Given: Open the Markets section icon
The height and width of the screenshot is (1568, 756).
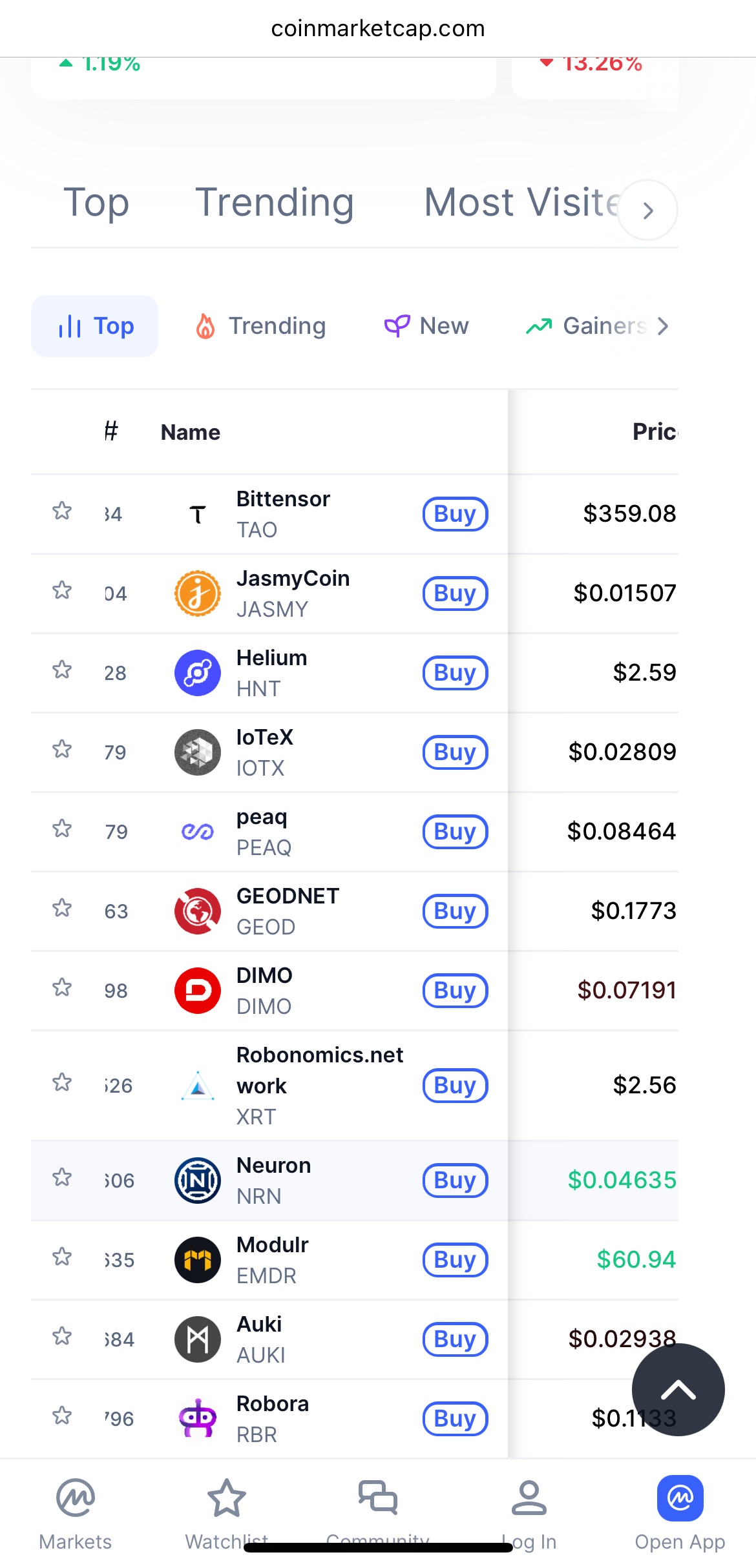Looking at the screenshot, I should coord(76,1497).
